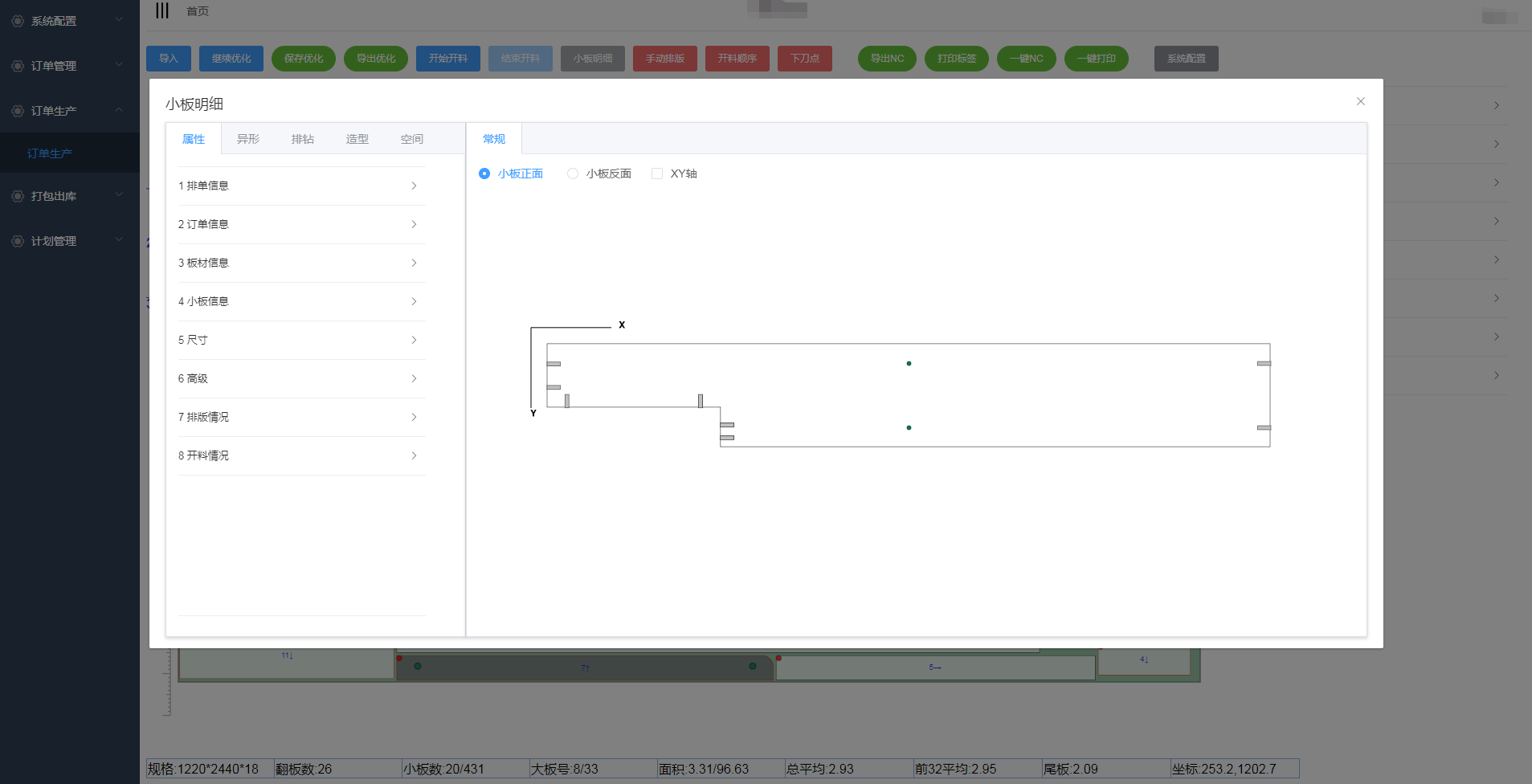The height and width of the screenshot is (784, 1532).
Task: Click the 导出NC button
Action: [887, 59]
